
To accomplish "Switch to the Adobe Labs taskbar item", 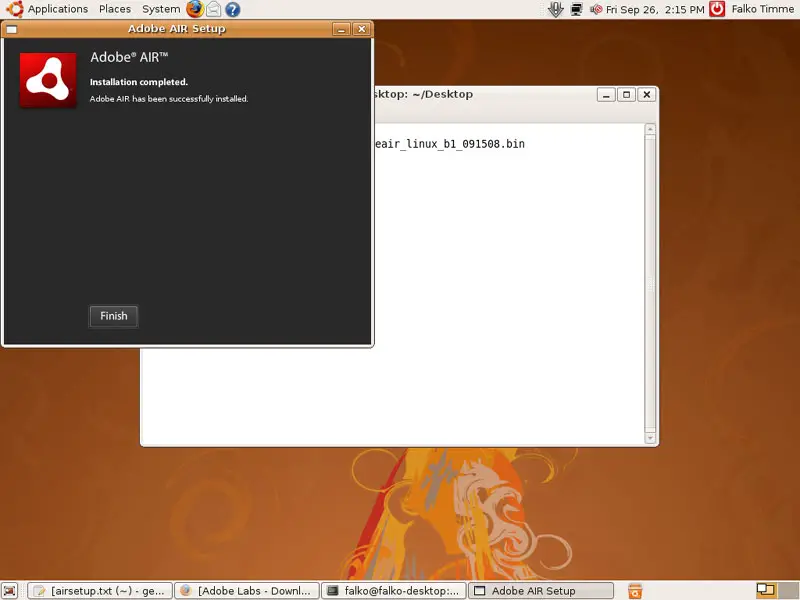I will (x=247, y=590).
